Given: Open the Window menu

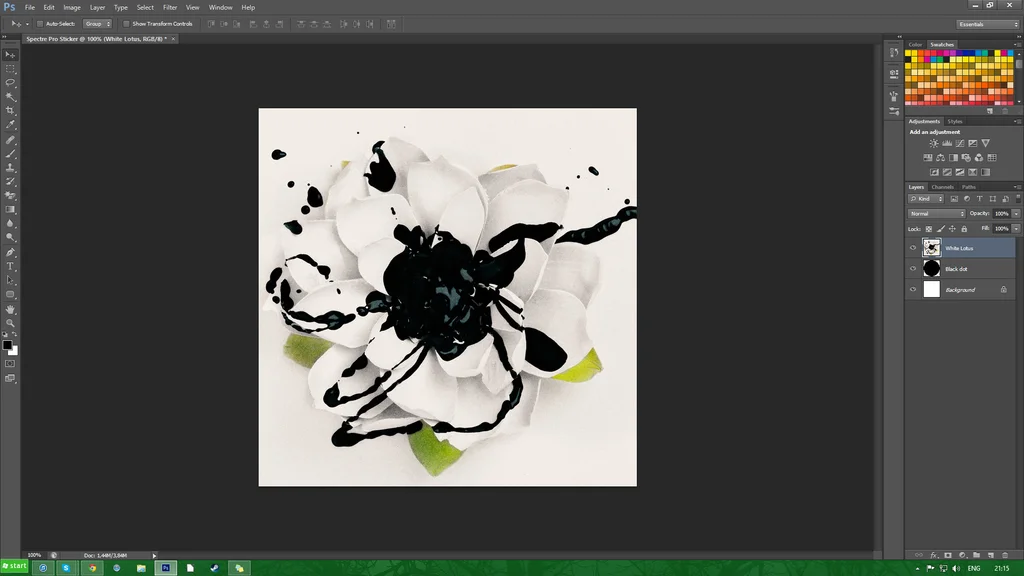Looking at the screenshot, I should click(220, 7).
